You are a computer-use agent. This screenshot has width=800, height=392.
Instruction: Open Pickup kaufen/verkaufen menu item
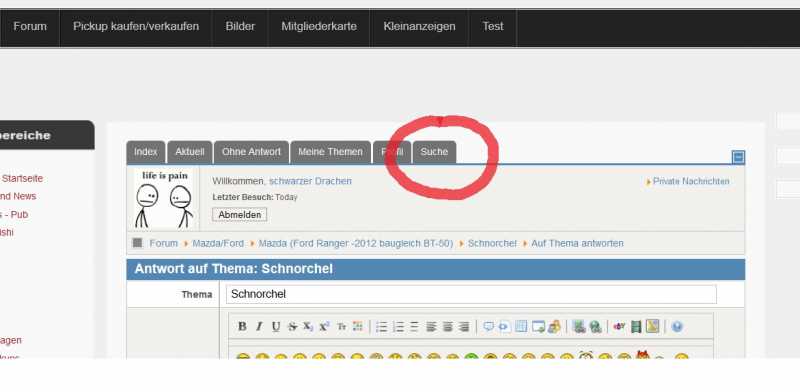pos(136,27)
